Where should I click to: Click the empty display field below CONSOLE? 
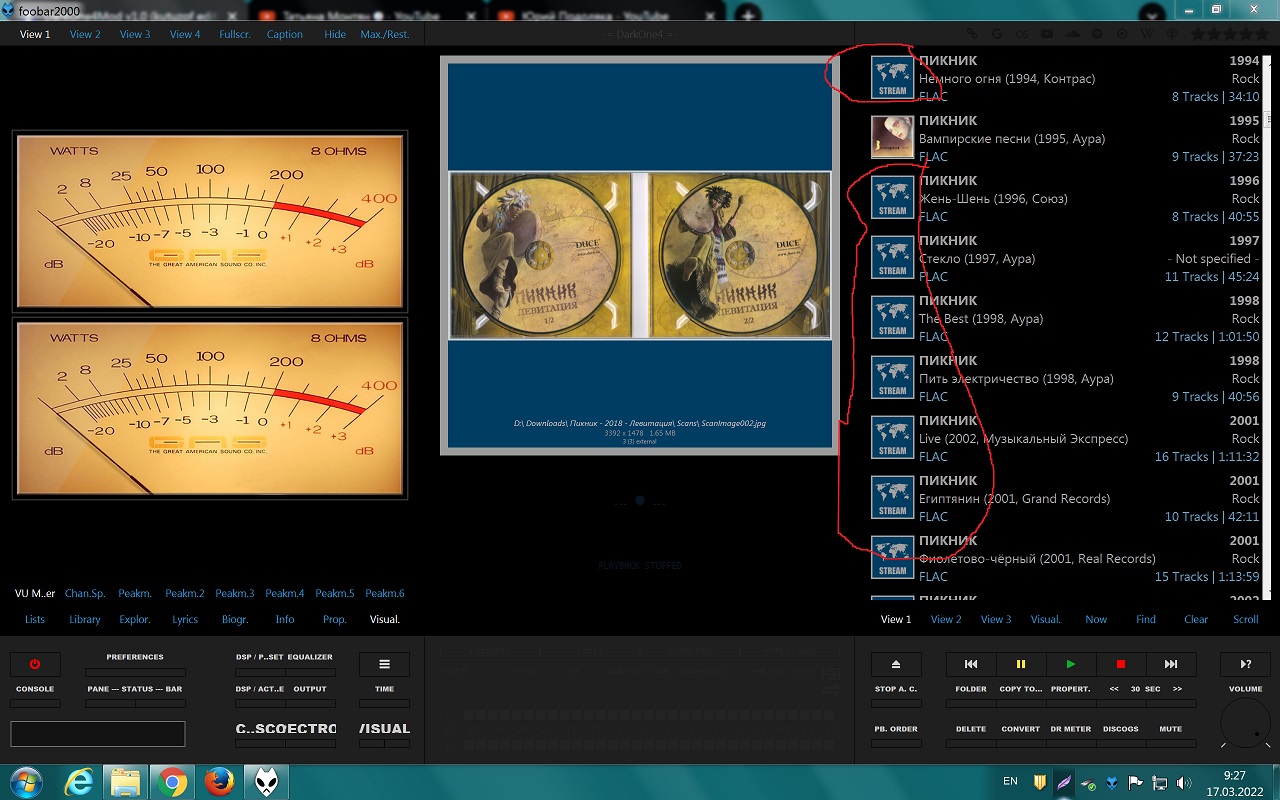point(98,734)
